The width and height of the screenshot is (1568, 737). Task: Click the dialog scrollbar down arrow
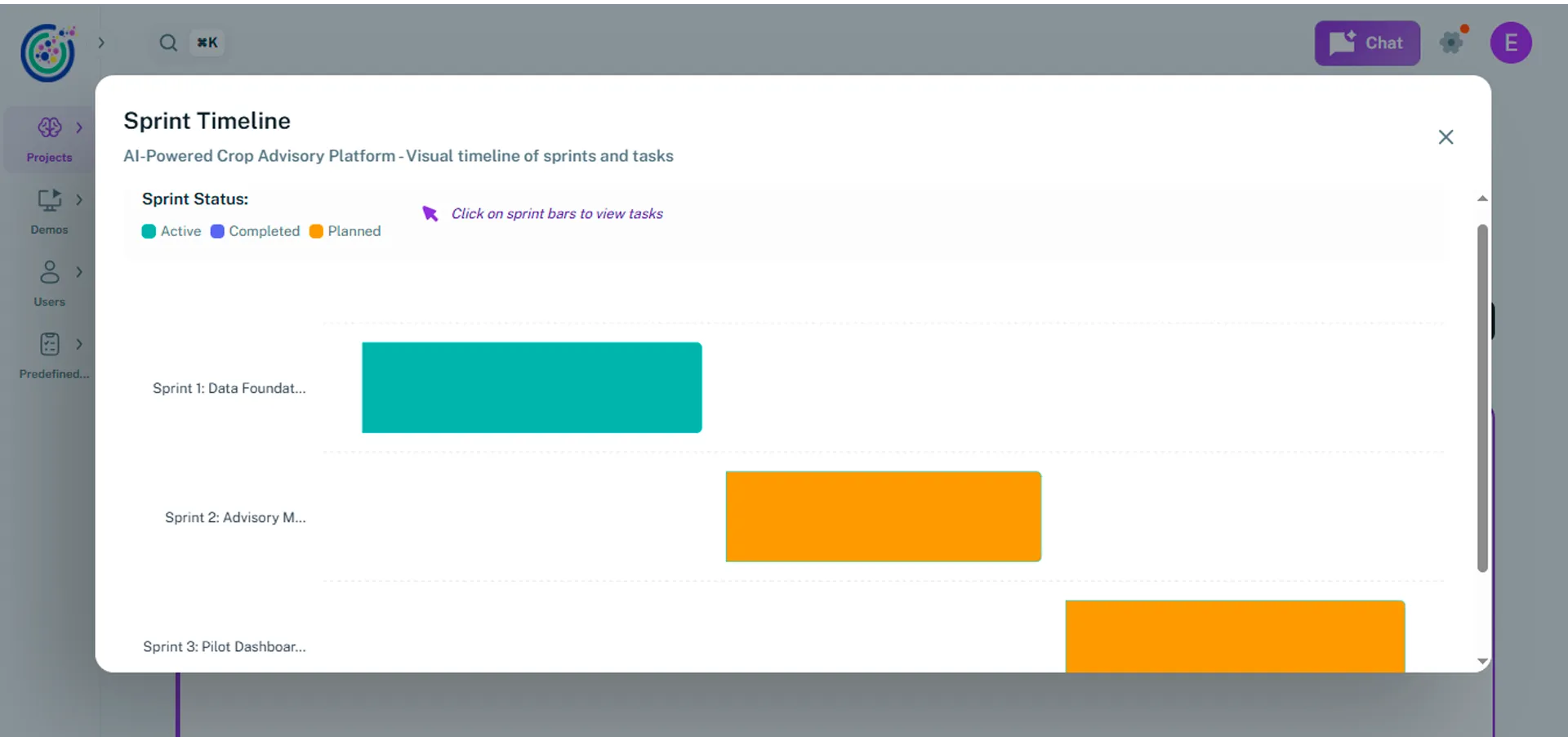pyautogui.click(x=1482, y=661)
